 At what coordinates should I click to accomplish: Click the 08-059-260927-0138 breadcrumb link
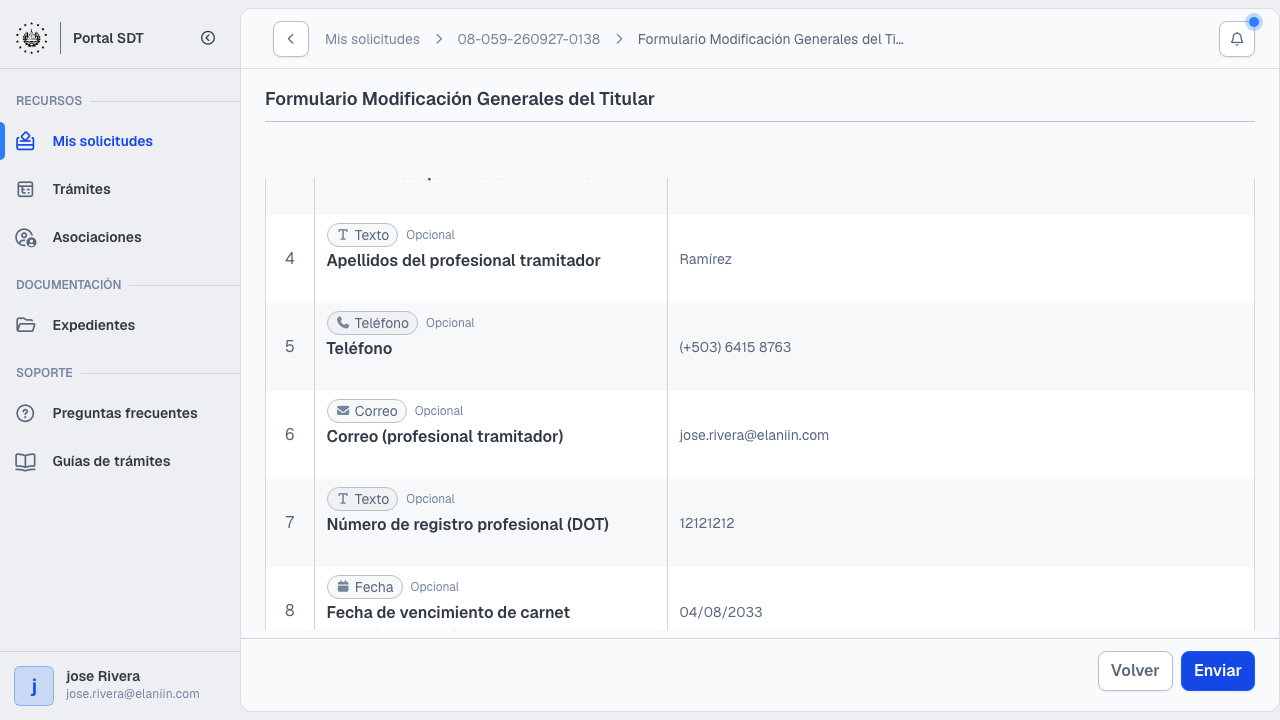529,39
